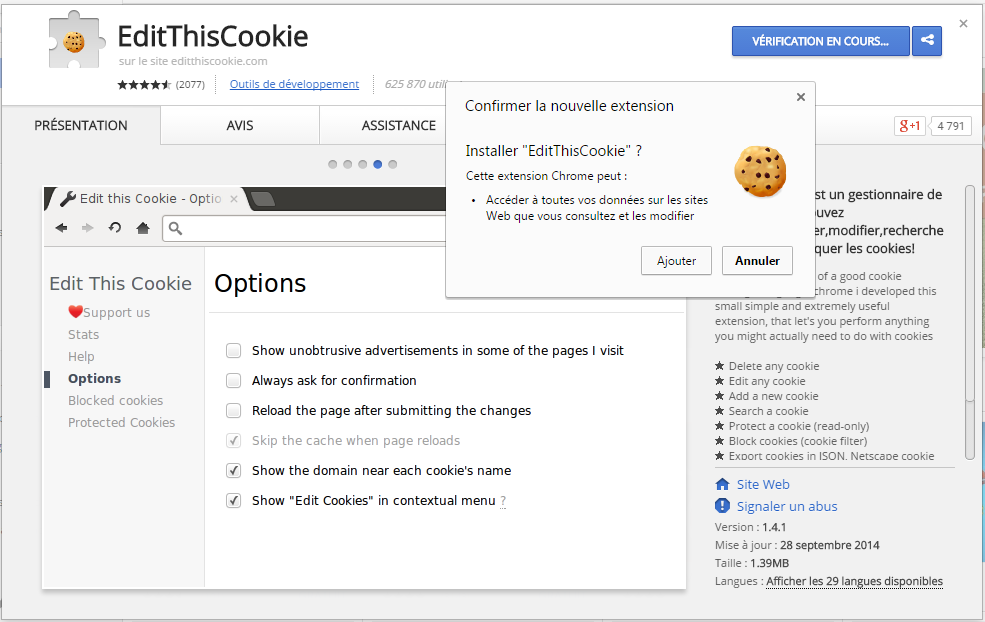The height and width of the screenshot is (622, 985).
Task: Click the 4 791 count beside +1
Action: click(x=950, y=126)
